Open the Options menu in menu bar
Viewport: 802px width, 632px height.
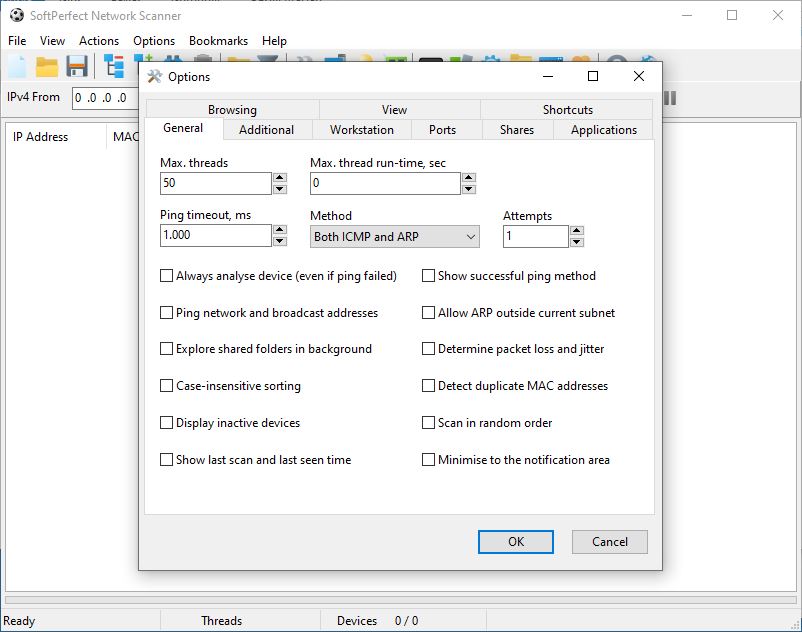pos(154,41)
